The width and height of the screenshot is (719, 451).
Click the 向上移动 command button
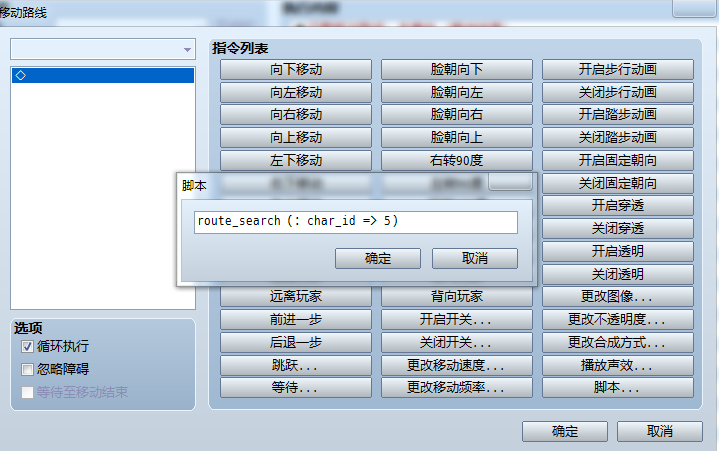(x=296, y=138)
